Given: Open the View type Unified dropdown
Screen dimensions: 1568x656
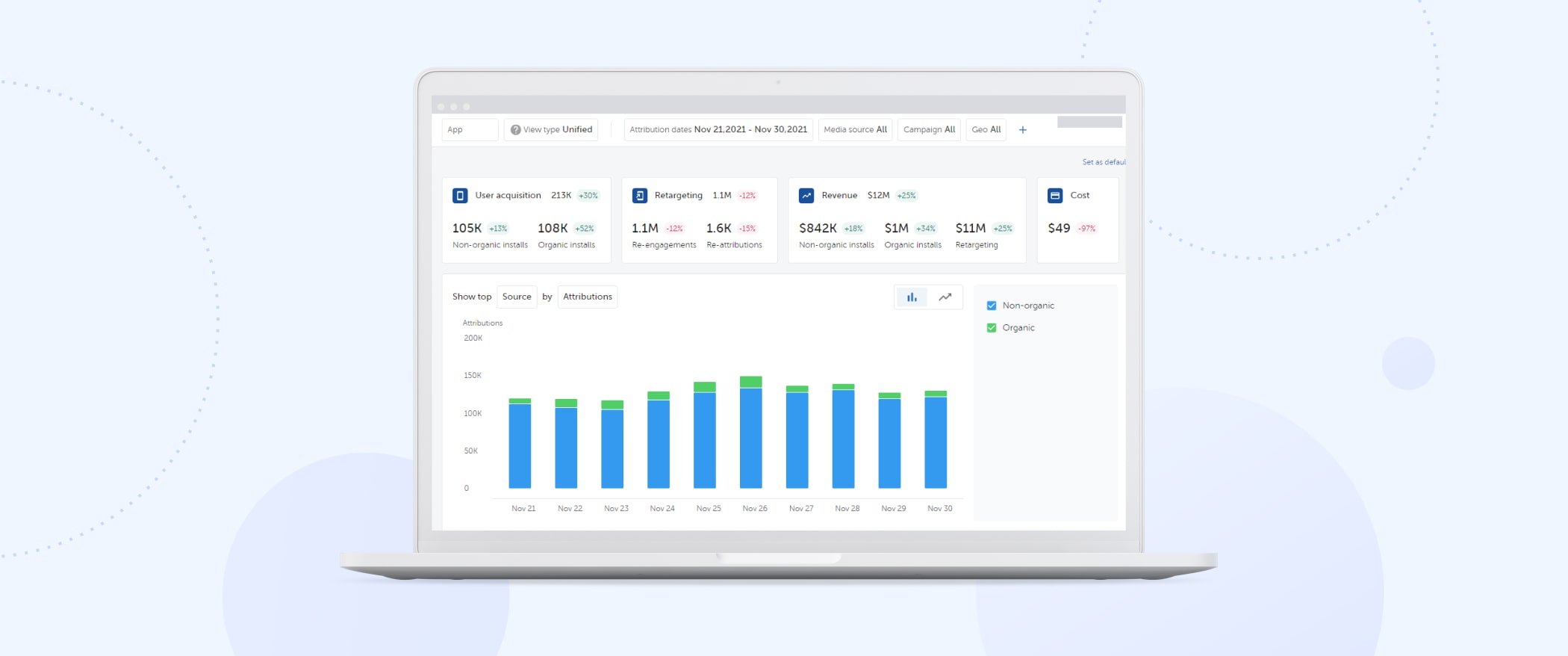Looking at the screenshot, I should click(x=551, y=130).
